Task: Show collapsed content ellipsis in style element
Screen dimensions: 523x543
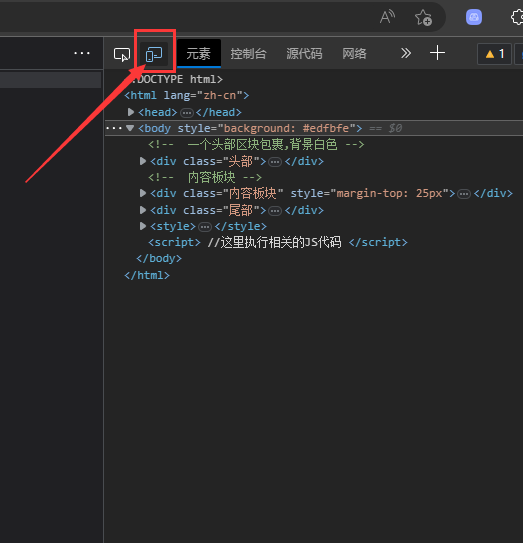Action: pos(205,227)
